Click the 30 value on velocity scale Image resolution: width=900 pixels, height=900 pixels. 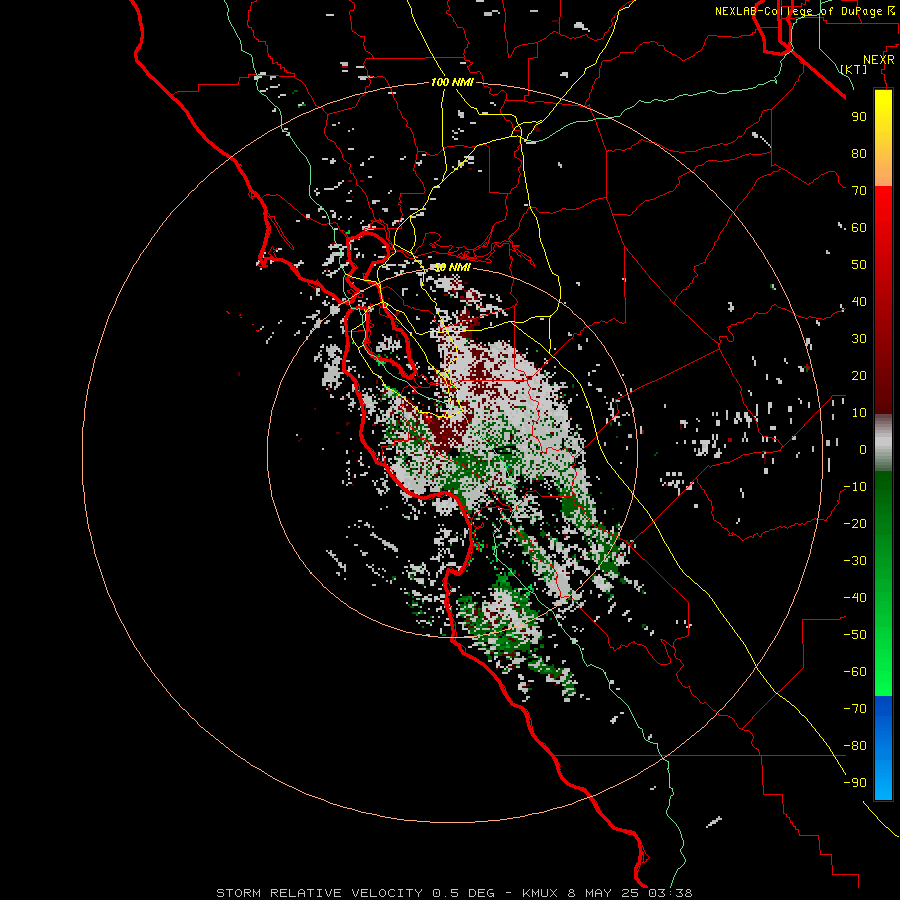[859, 339]
